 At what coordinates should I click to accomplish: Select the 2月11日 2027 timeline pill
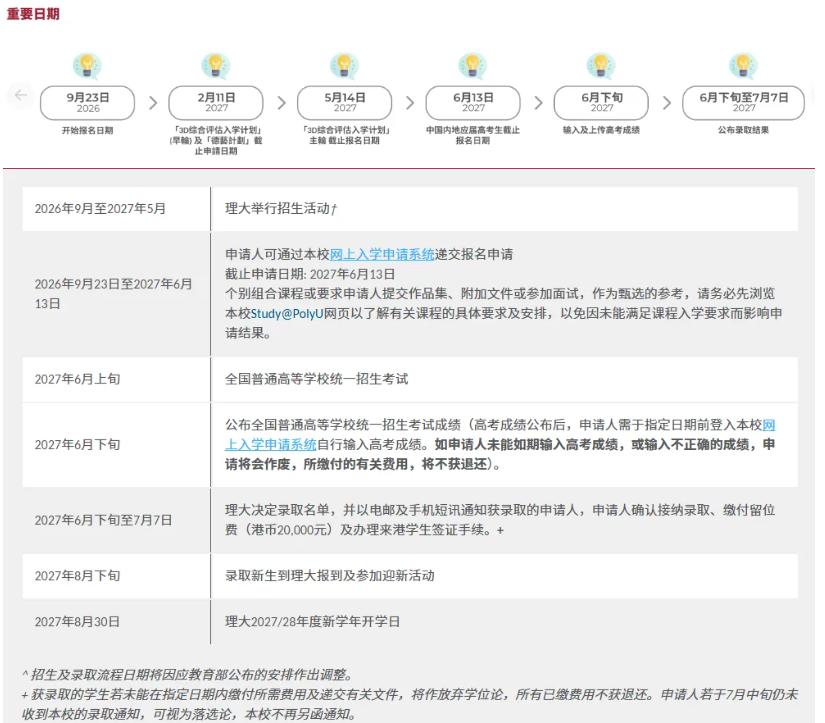click(216, 103)
